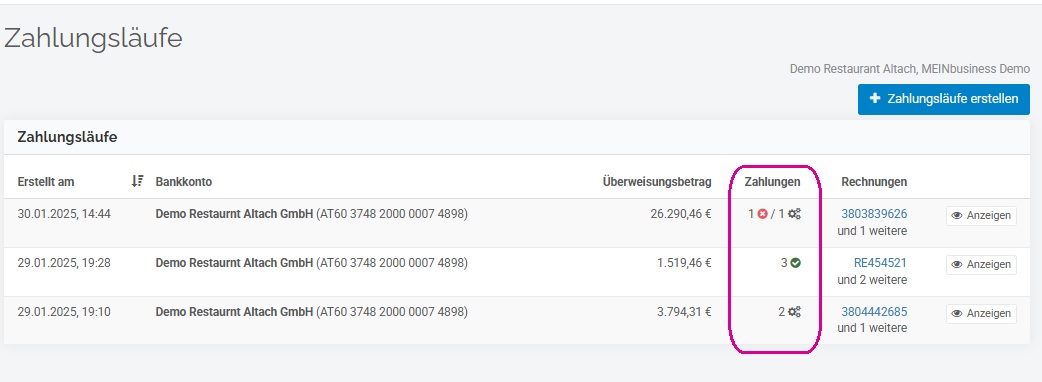Create a new payment run with Zahlungsläufe erstellen
1042x382 pixels.
click(x=944, y=99)
